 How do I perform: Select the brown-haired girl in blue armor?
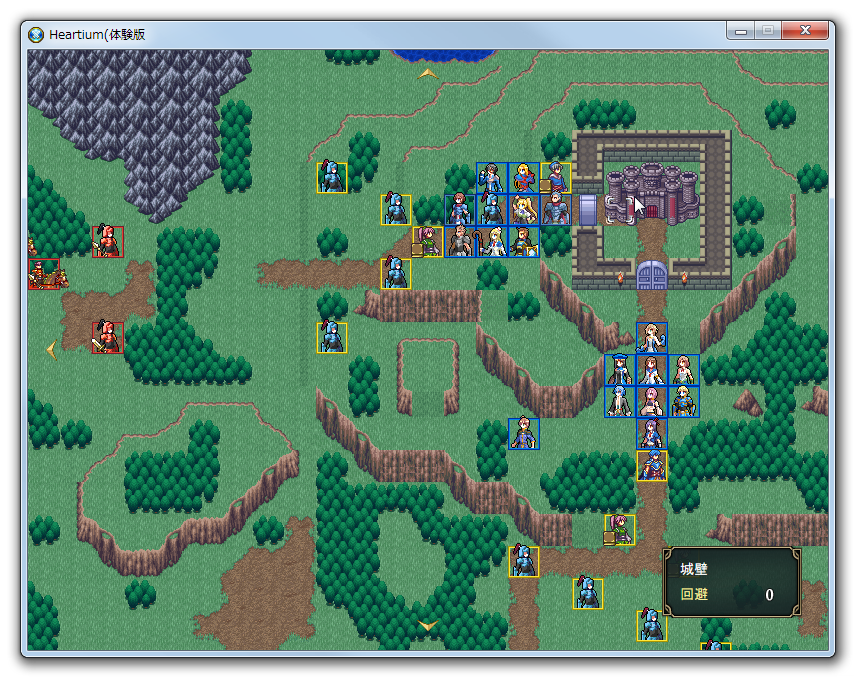(460, 210)
